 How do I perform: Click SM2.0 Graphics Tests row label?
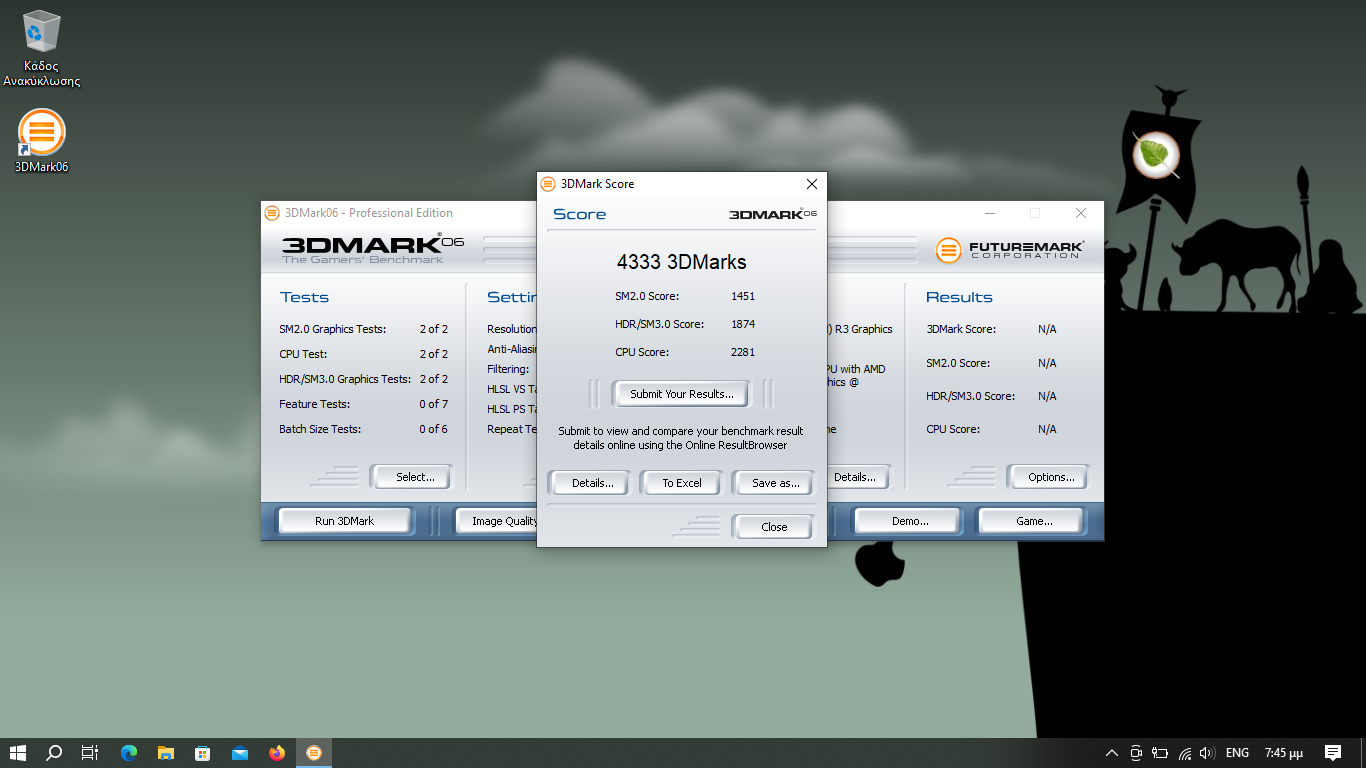pyautogui.click(x=333, y=329)
